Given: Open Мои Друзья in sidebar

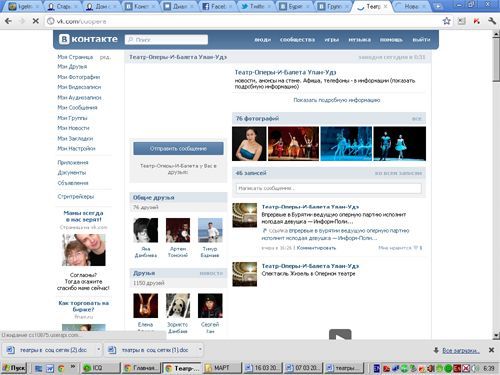Looking at the screenshot, I should 72,67.
